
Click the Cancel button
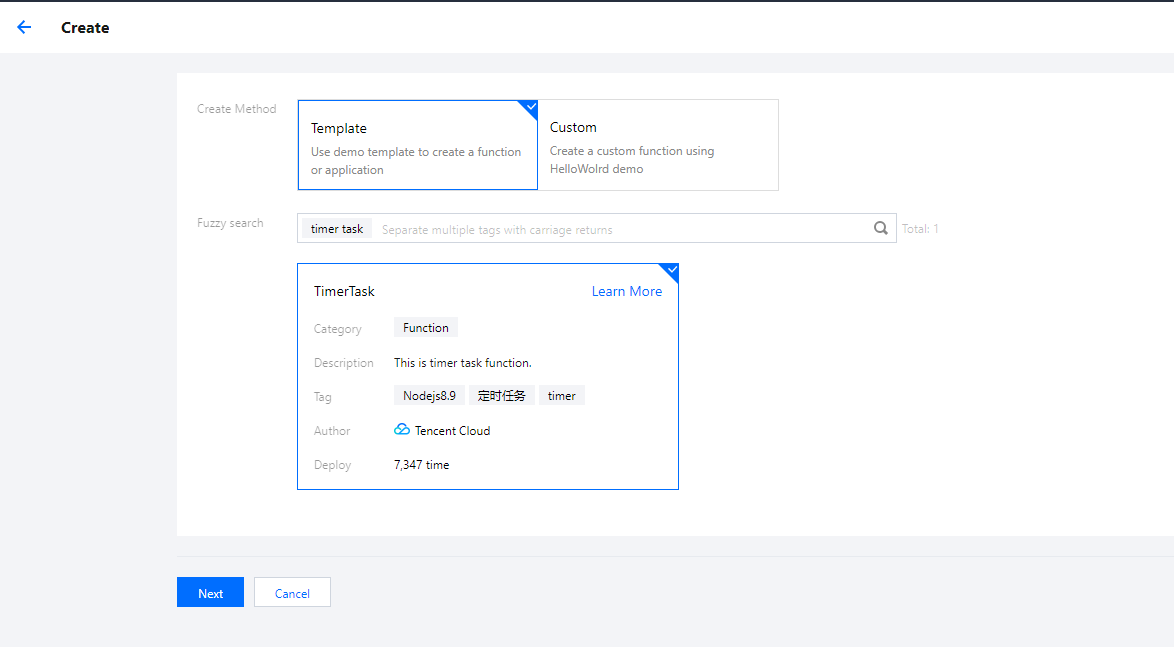(292, 593)
